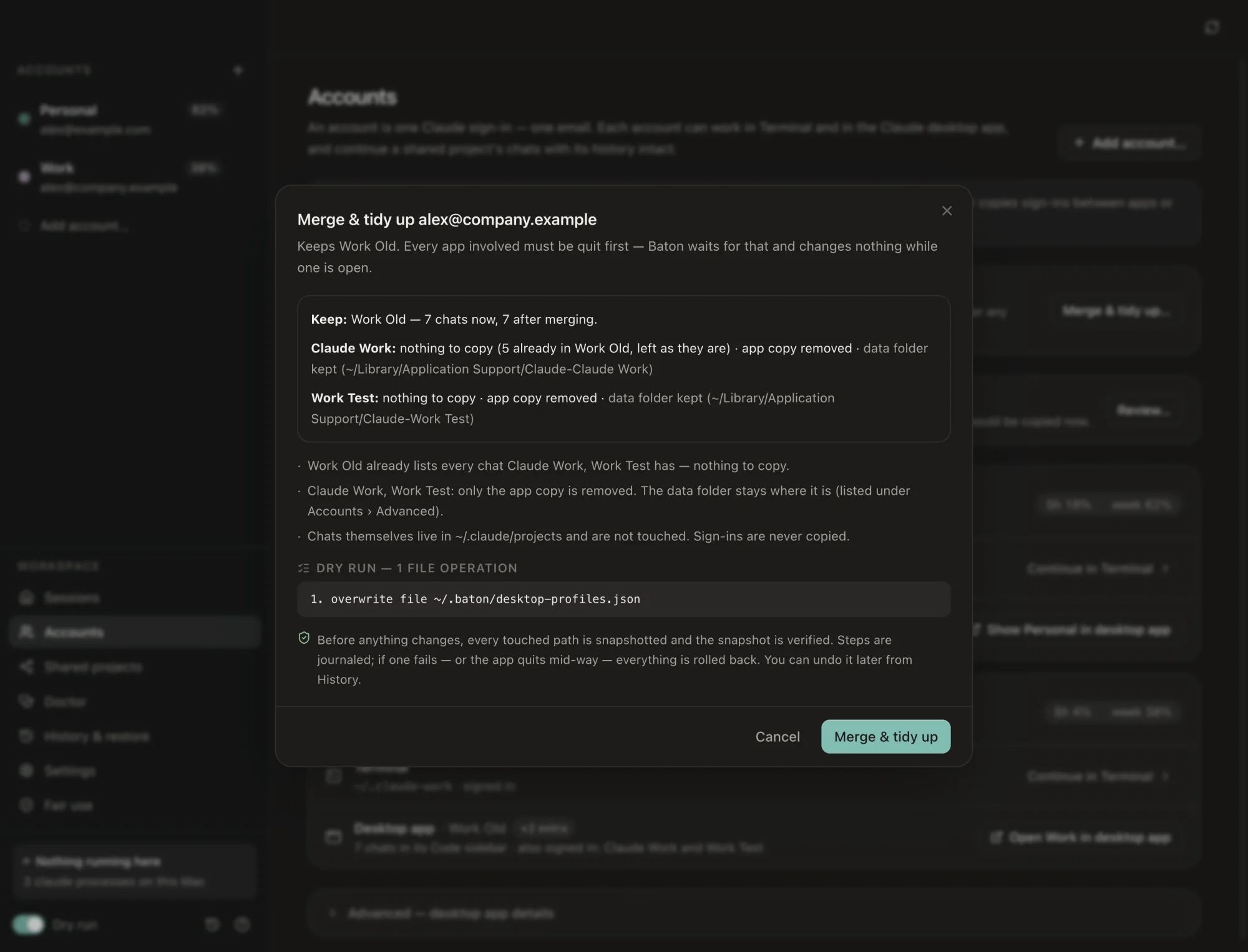This screenshot has width=1248, height=952.
Task: Open Settings in the sidebar
Action: click(134, 771)
